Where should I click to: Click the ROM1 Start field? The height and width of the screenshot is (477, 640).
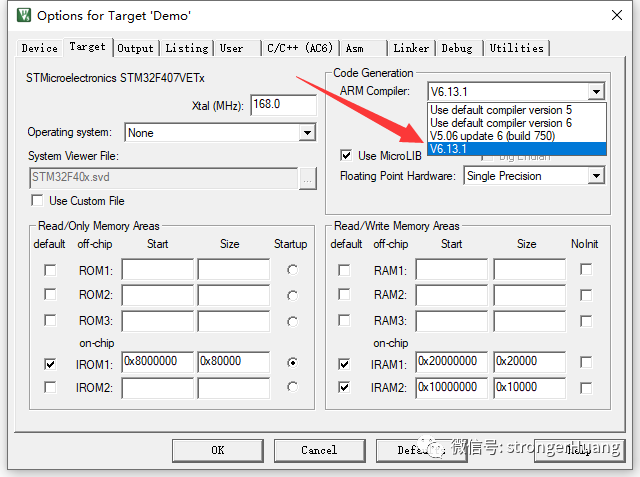[158, 269]
